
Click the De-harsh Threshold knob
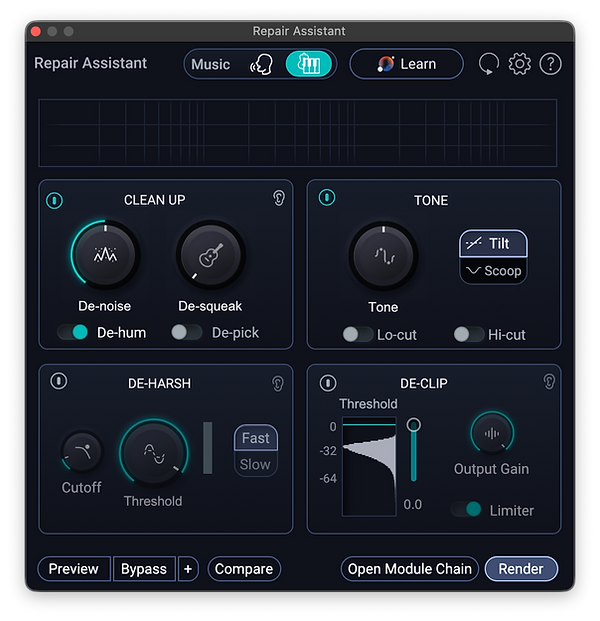pos(154,453)
